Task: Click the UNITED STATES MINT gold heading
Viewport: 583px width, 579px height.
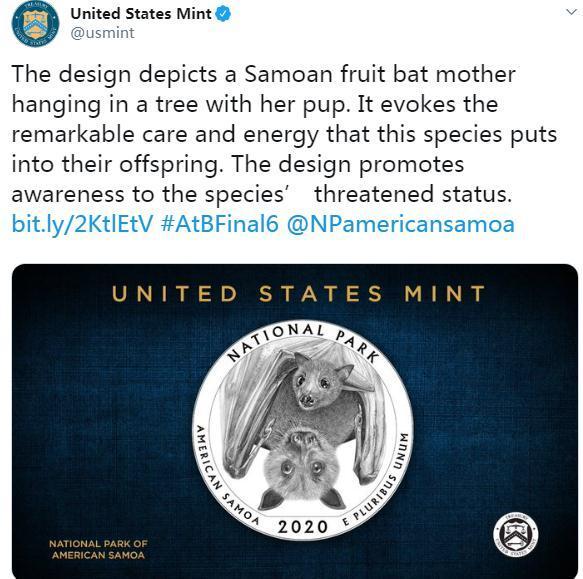Action: point(299,294)
